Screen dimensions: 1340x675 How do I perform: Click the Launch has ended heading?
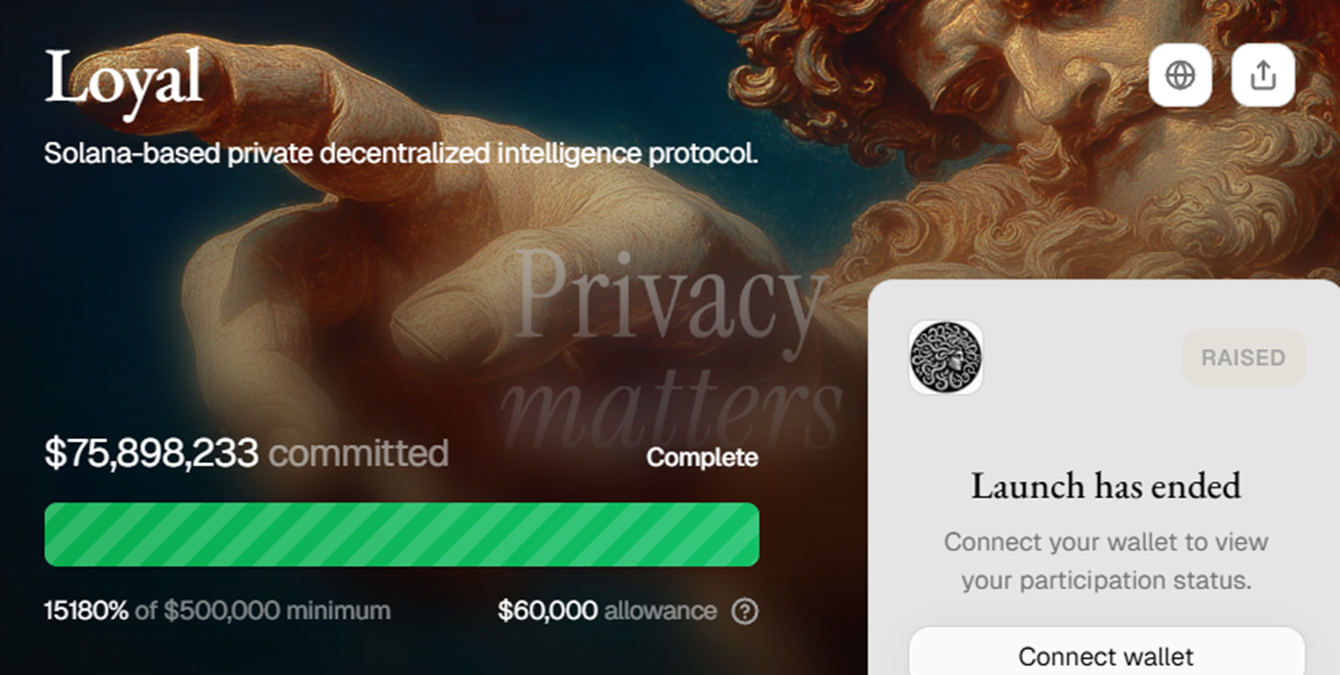tap(1104, 487)
